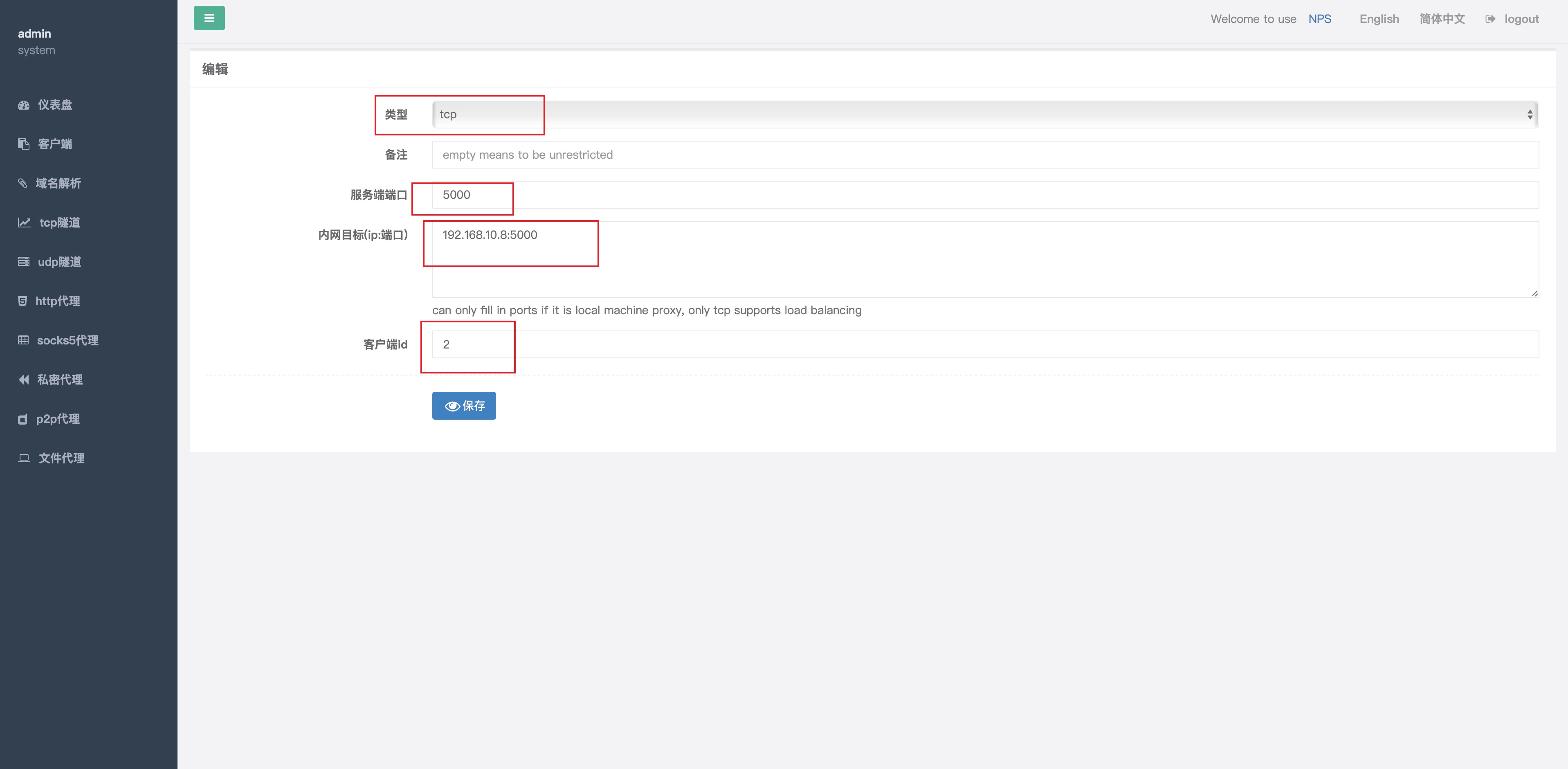This screenshot has height=769, width=1568.
Task: Click the laptop icon beside 文件代理
Action: (x=25, y=458)
